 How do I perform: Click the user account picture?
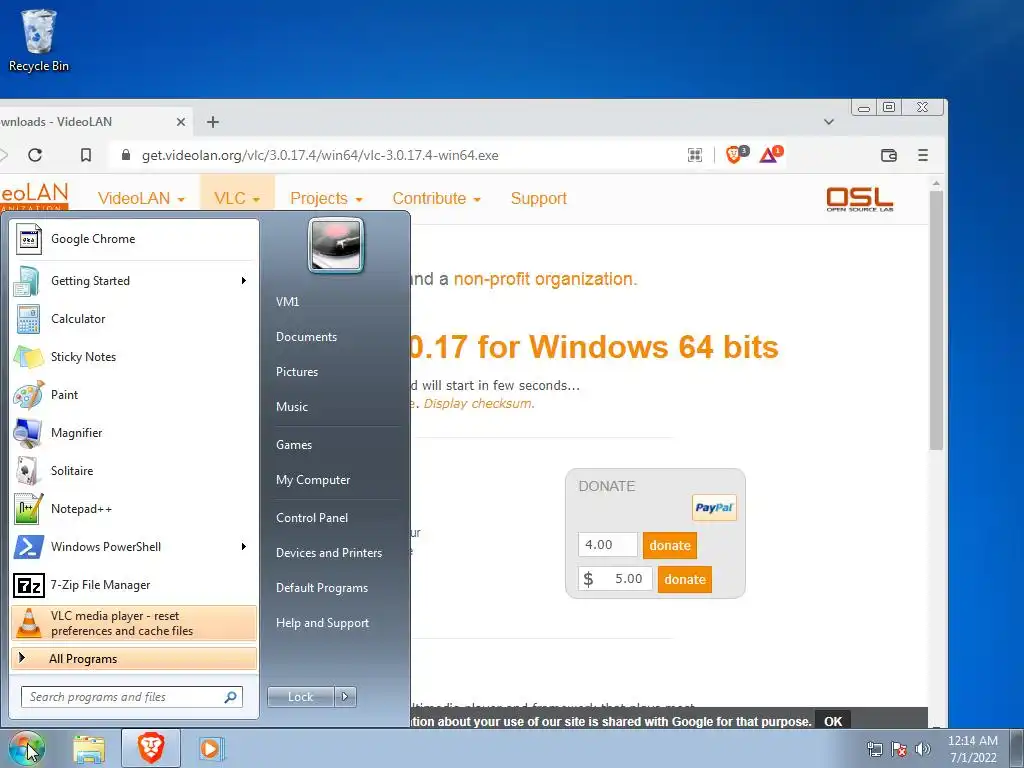pos(336,245)
